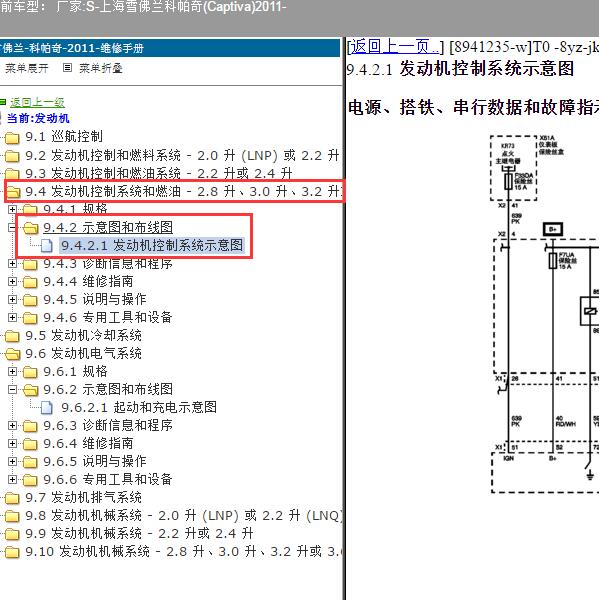Select the 9.6 发动机电气系统 label

[x=83, y=354]
